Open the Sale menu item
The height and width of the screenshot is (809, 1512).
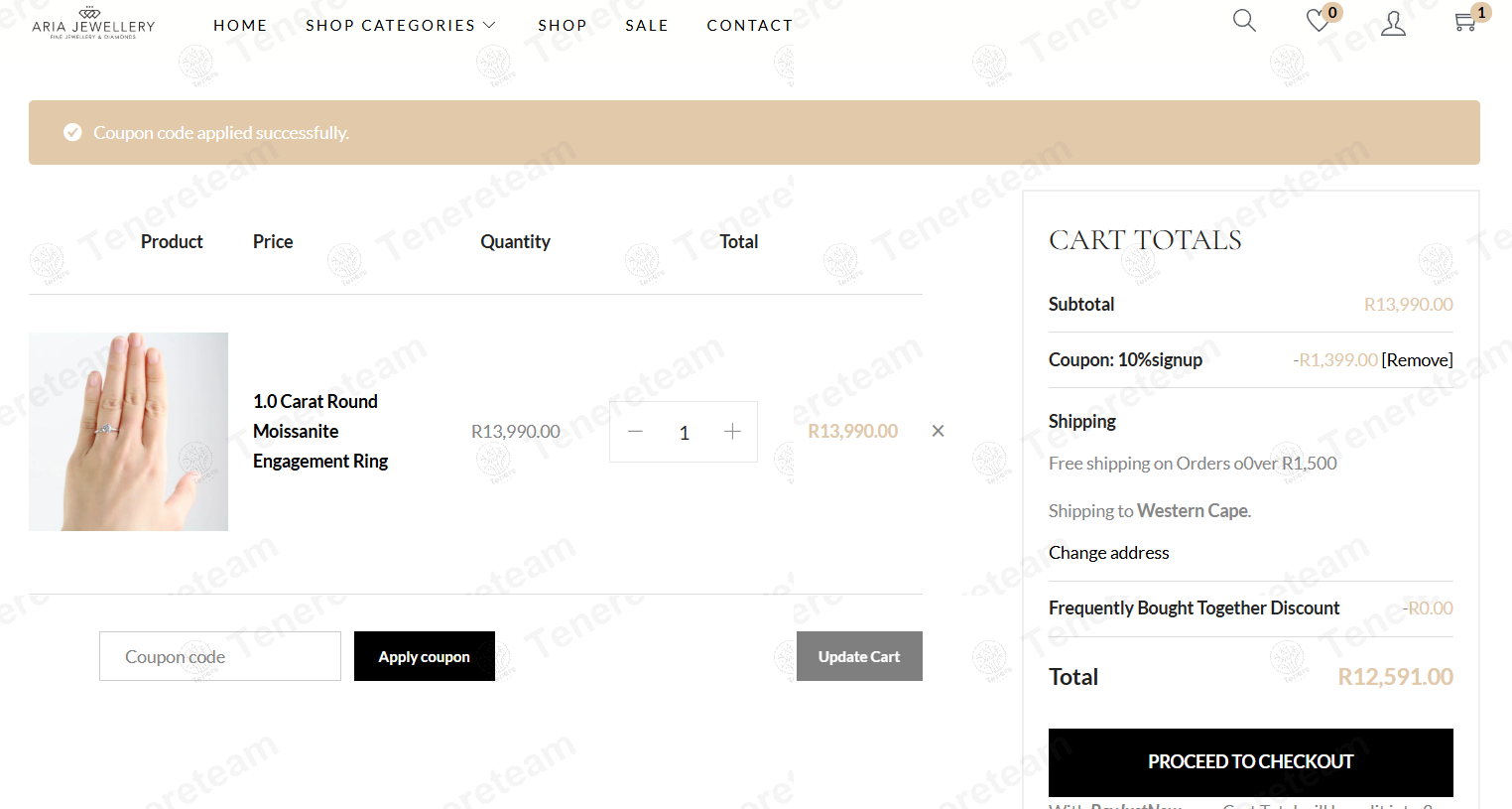tap(647, 25)
